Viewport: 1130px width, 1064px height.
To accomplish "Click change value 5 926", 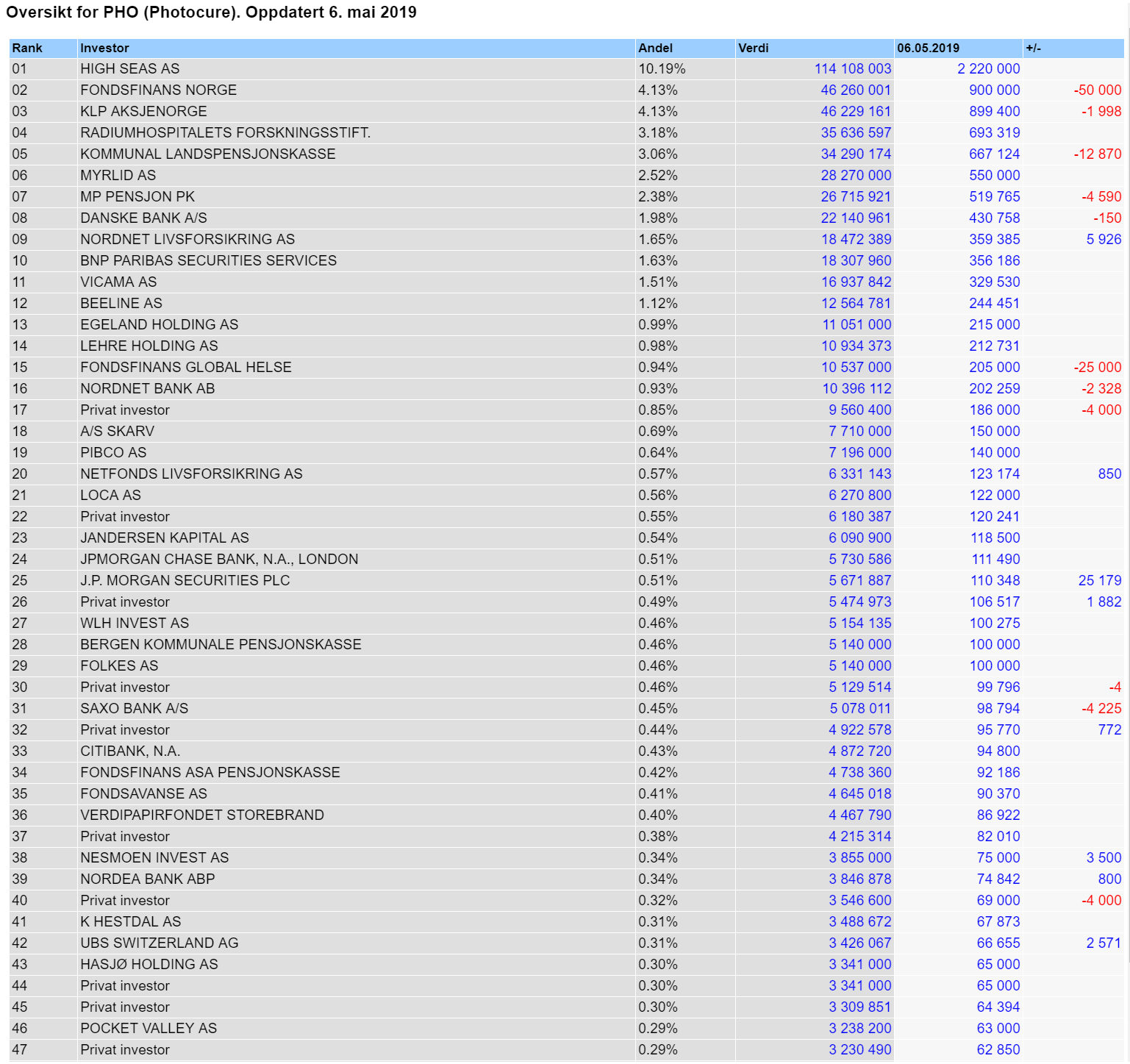I will click(1104, 239).
